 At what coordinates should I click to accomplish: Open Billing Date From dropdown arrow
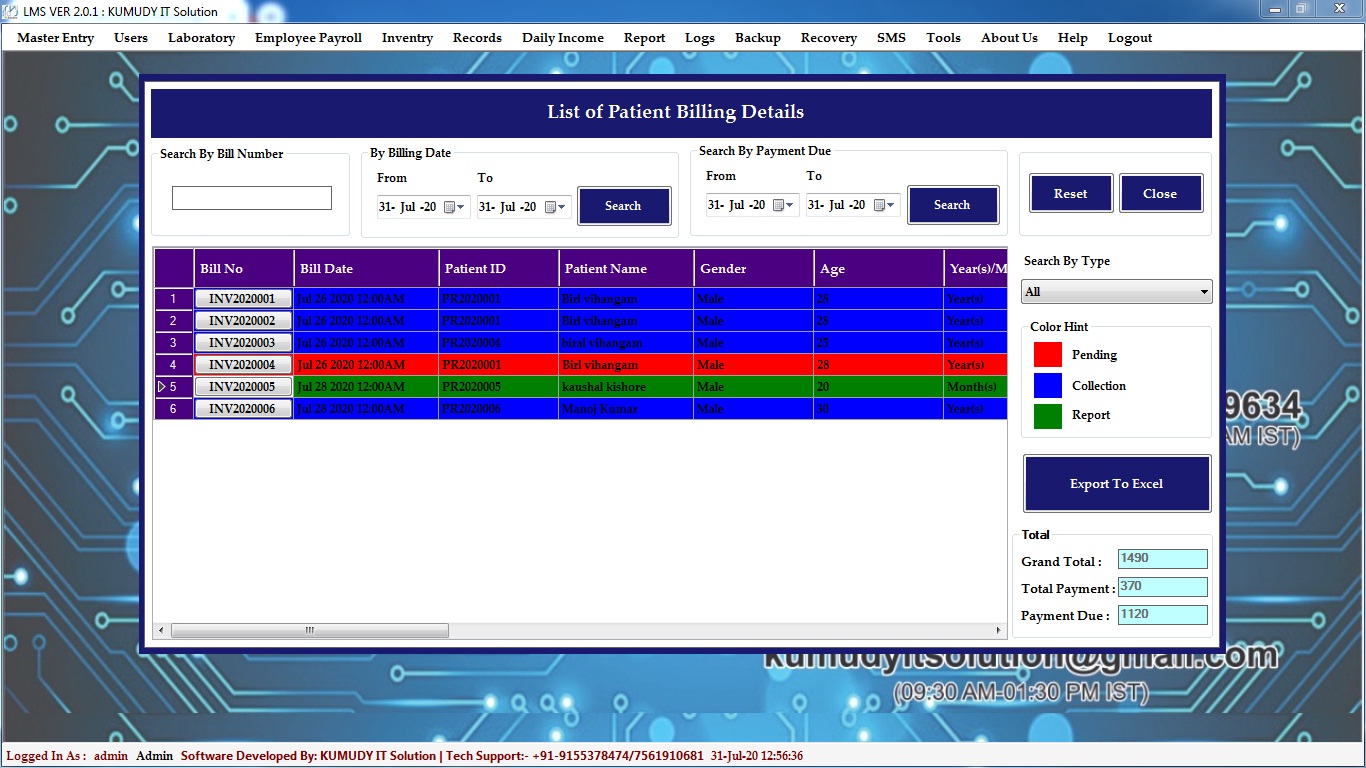[x=461, y=207]
